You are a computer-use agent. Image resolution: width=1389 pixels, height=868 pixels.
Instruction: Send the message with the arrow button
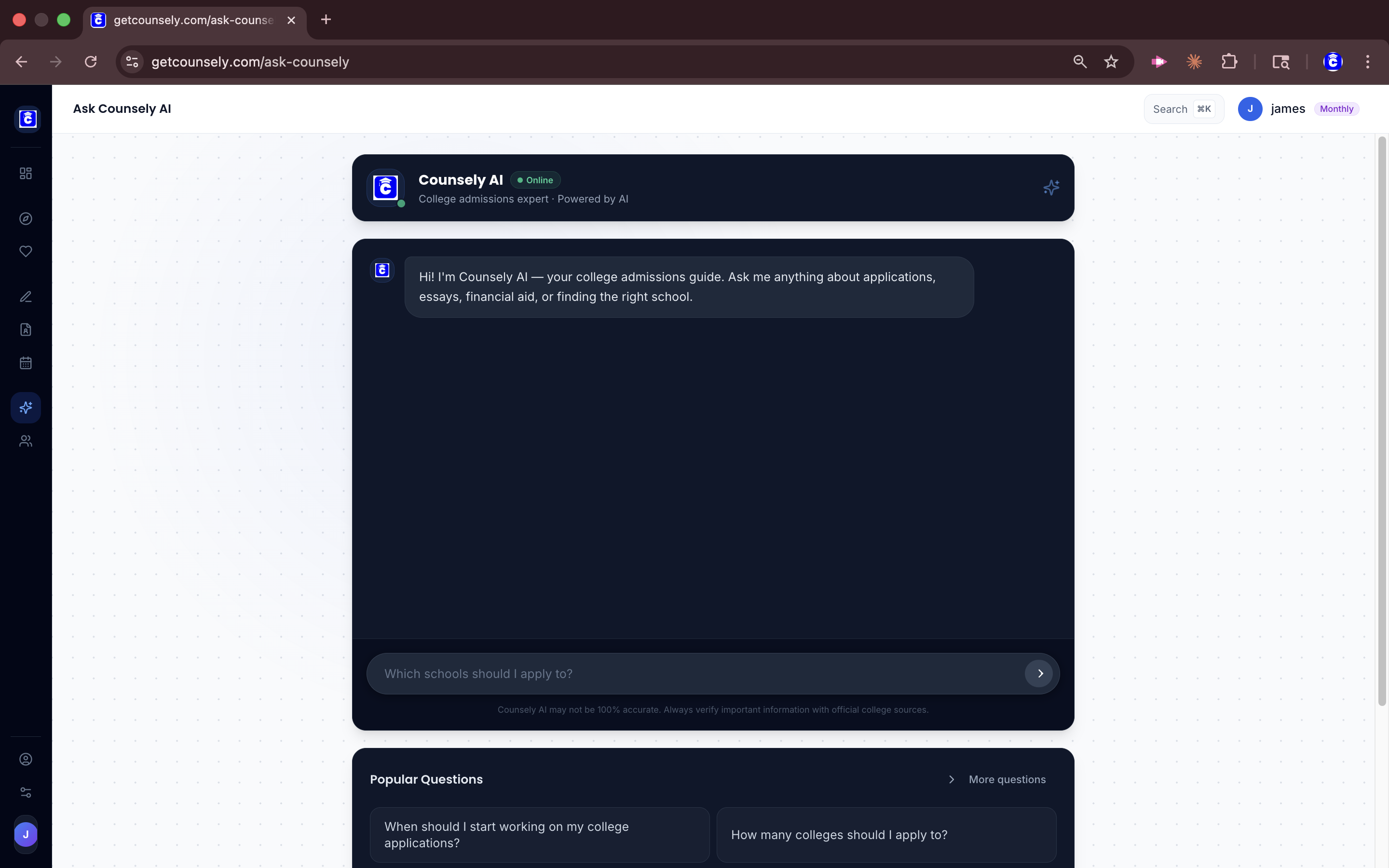[1039, 673]
